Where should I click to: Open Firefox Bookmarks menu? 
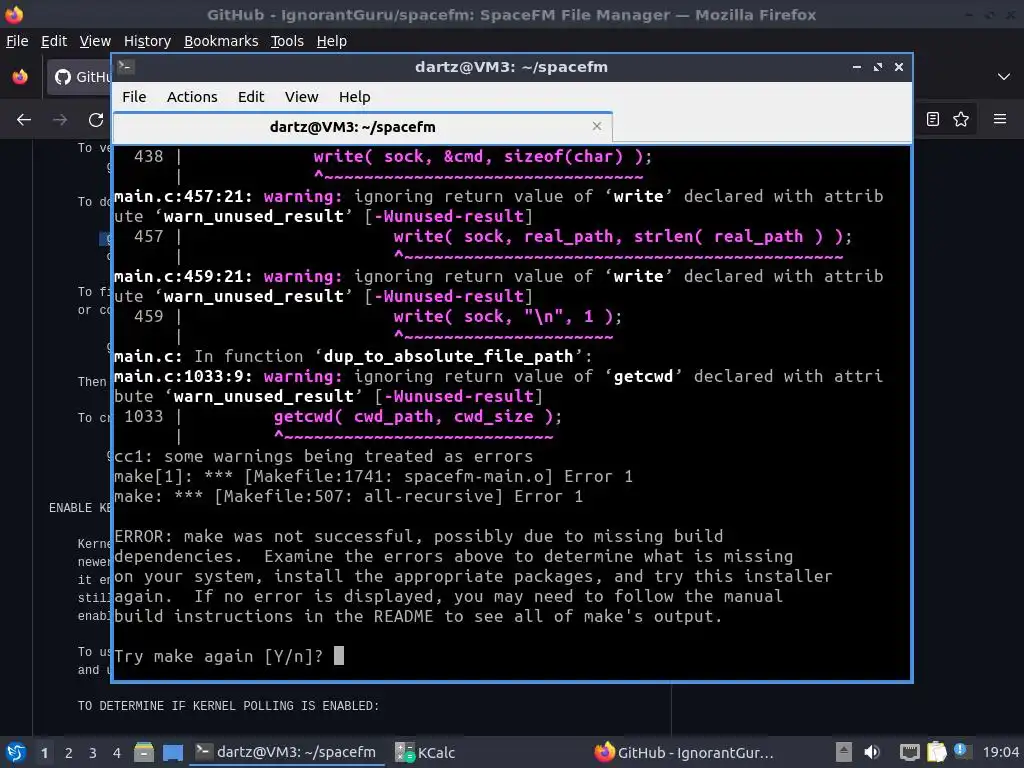[x=221, y=41]
